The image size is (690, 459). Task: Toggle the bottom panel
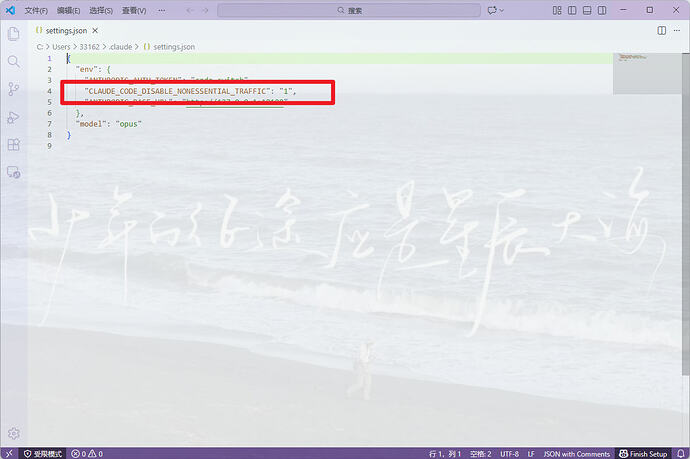click(587, 10)
